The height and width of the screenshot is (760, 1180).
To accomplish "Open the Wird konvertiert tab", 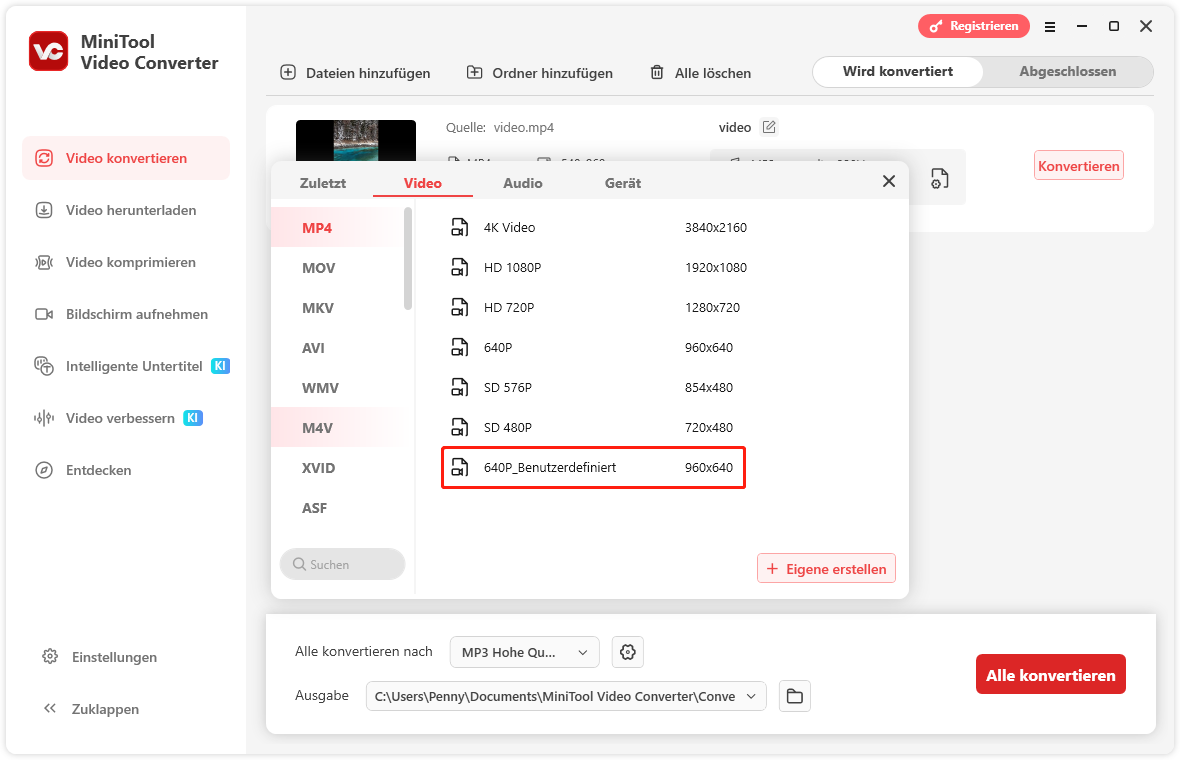I will pyautogui.click(x=898, y=71).
